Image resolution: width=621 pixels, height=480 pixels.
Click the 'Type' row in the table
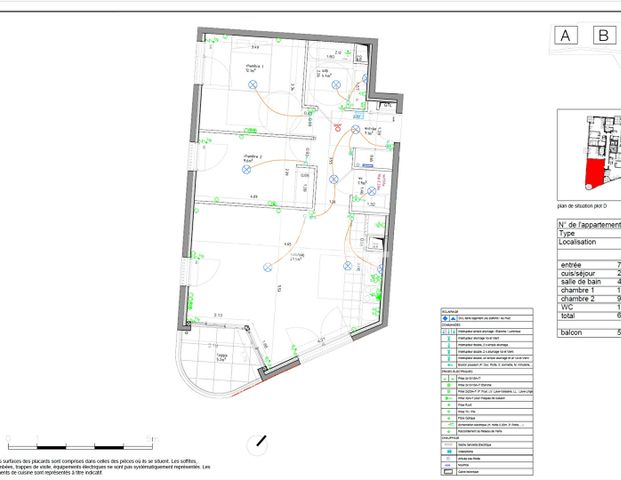click(x=589, y=233)
